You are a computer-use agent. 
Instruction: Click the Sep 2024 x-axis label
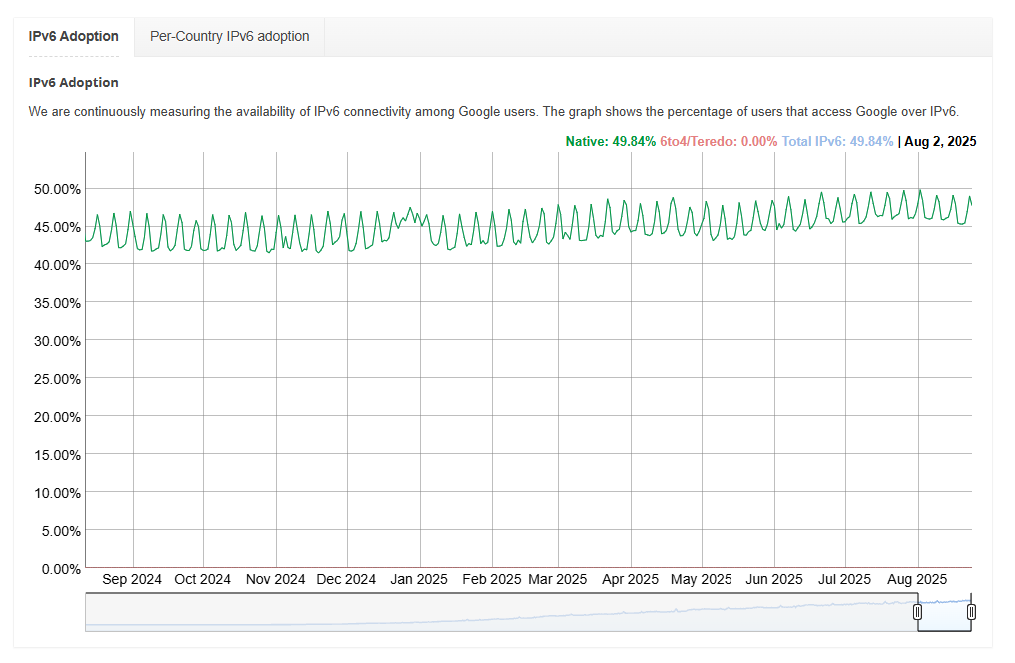(x=132, y=579)
